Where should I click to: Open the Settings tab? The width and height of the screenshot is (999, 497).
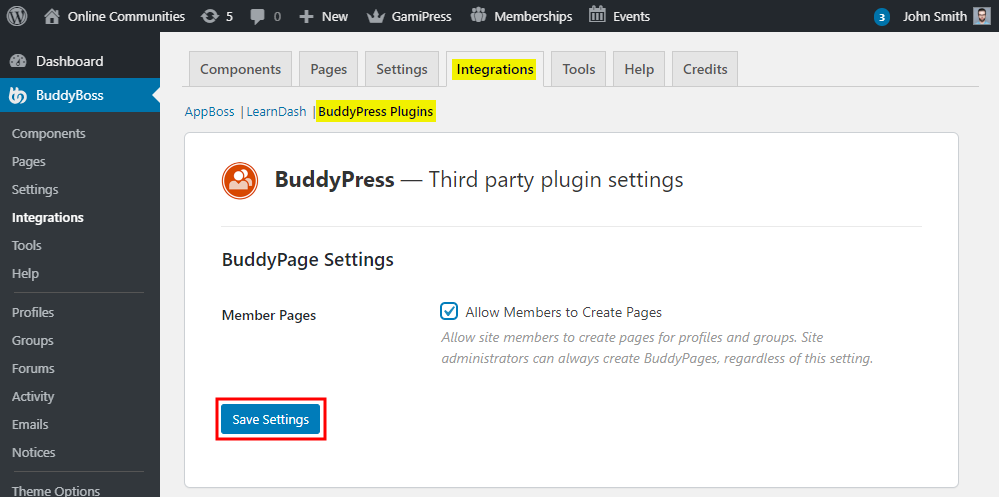pyautogui.click(x=401, y=69)
